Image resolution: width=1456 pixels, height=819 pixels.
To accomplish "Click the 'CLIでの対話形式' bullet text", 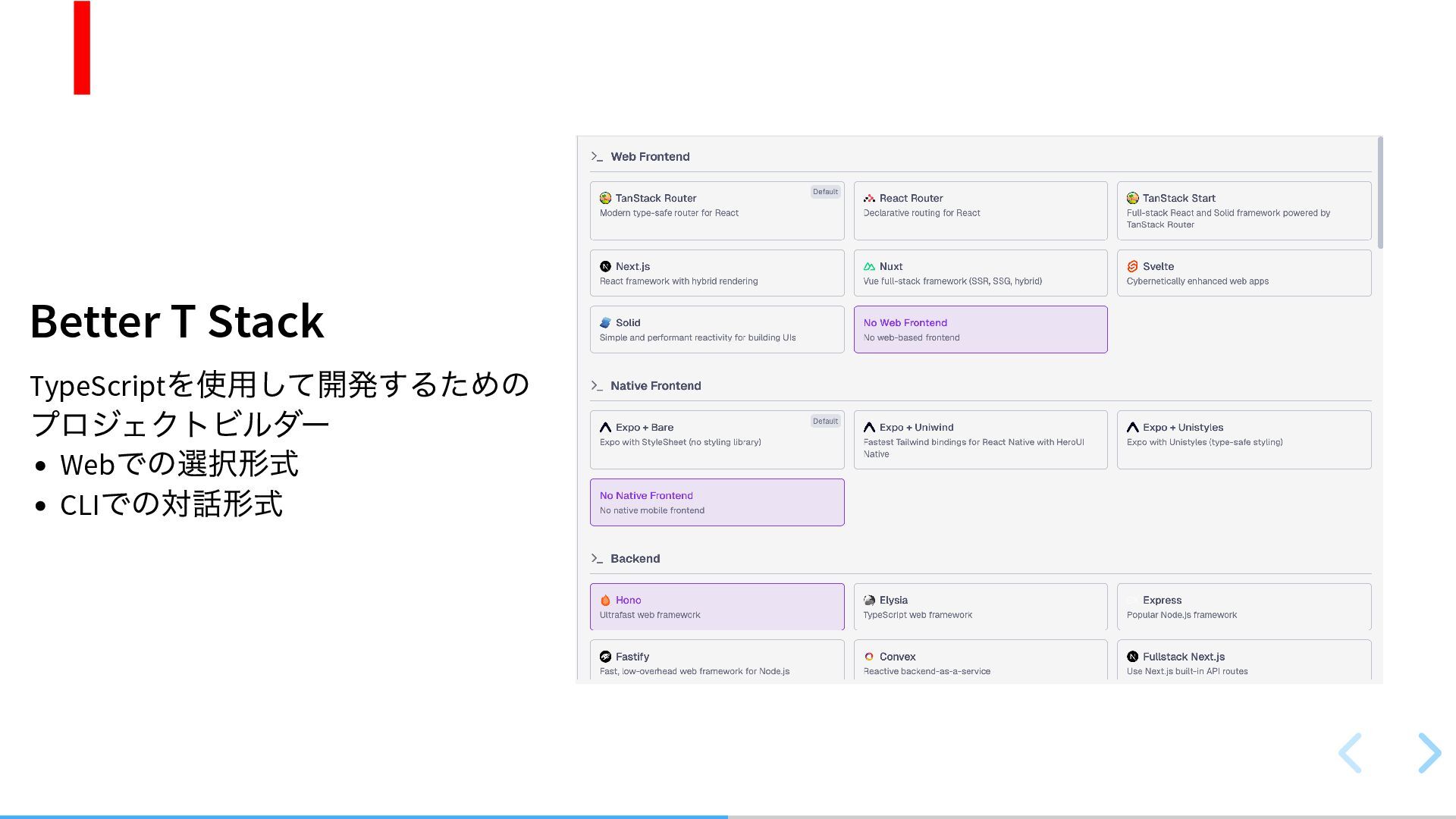I will (171, 504).
